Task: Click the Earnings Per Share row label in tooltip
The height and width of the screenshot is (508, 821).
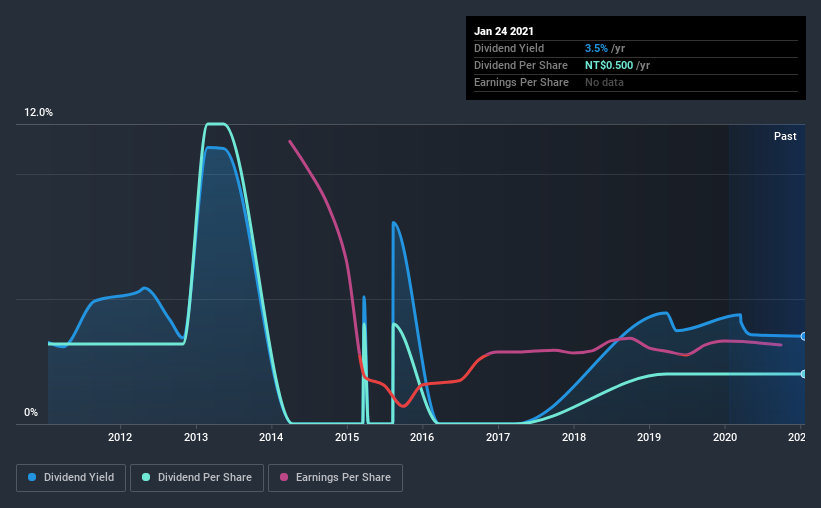Action: click(x=521, y=82)
